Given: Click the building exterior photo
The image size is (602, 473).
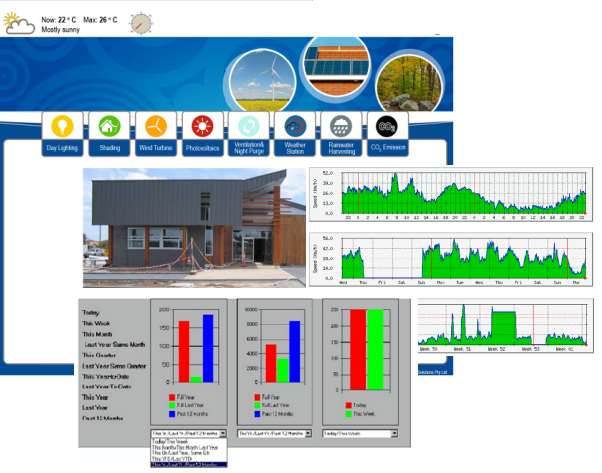Looking at the screenshot, I should 194,228.
